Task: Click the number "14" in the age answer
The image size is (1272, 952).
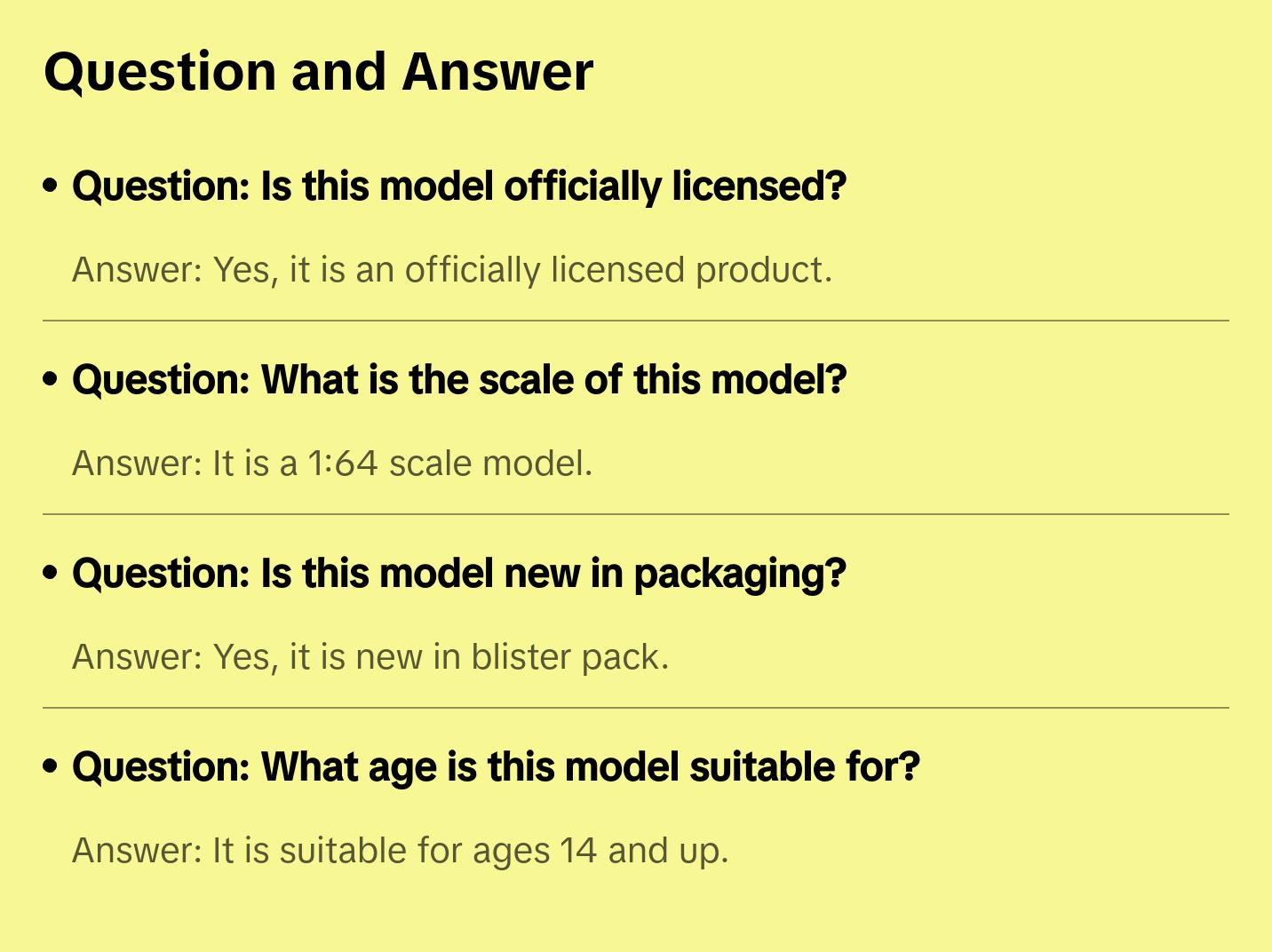Action: 578,851
